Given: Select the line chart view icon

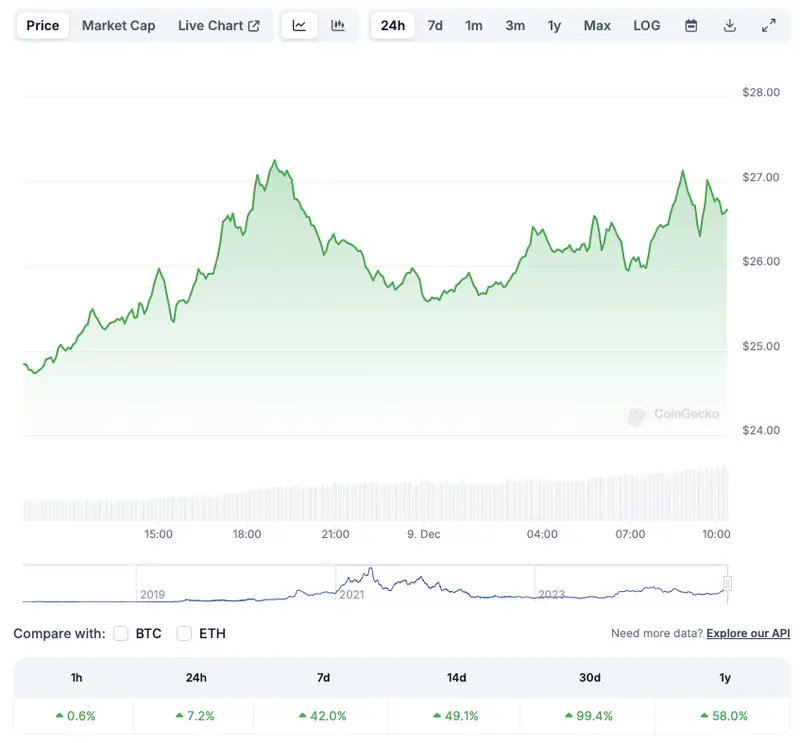Looking at the screenshot, I should pyautogui.click(x=299, y=26).
